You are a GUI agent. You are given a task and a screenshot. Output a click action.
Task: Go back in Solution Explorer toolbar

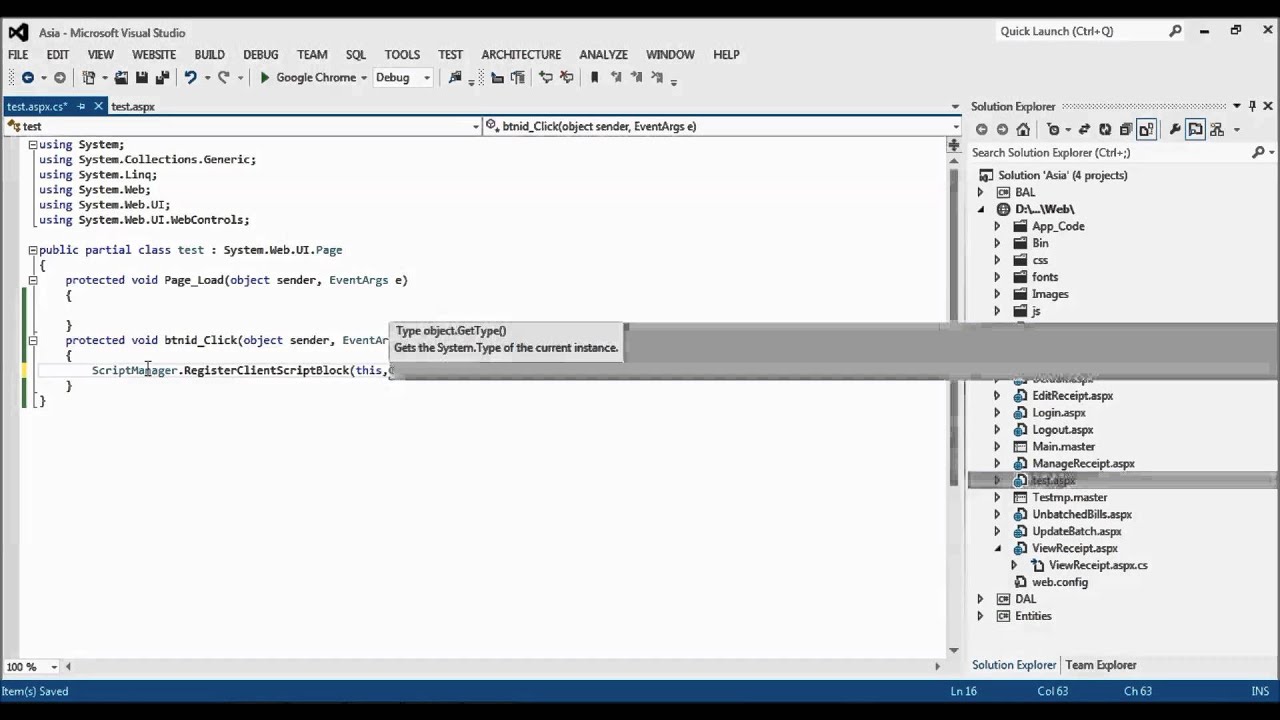(x=981, y=129)
